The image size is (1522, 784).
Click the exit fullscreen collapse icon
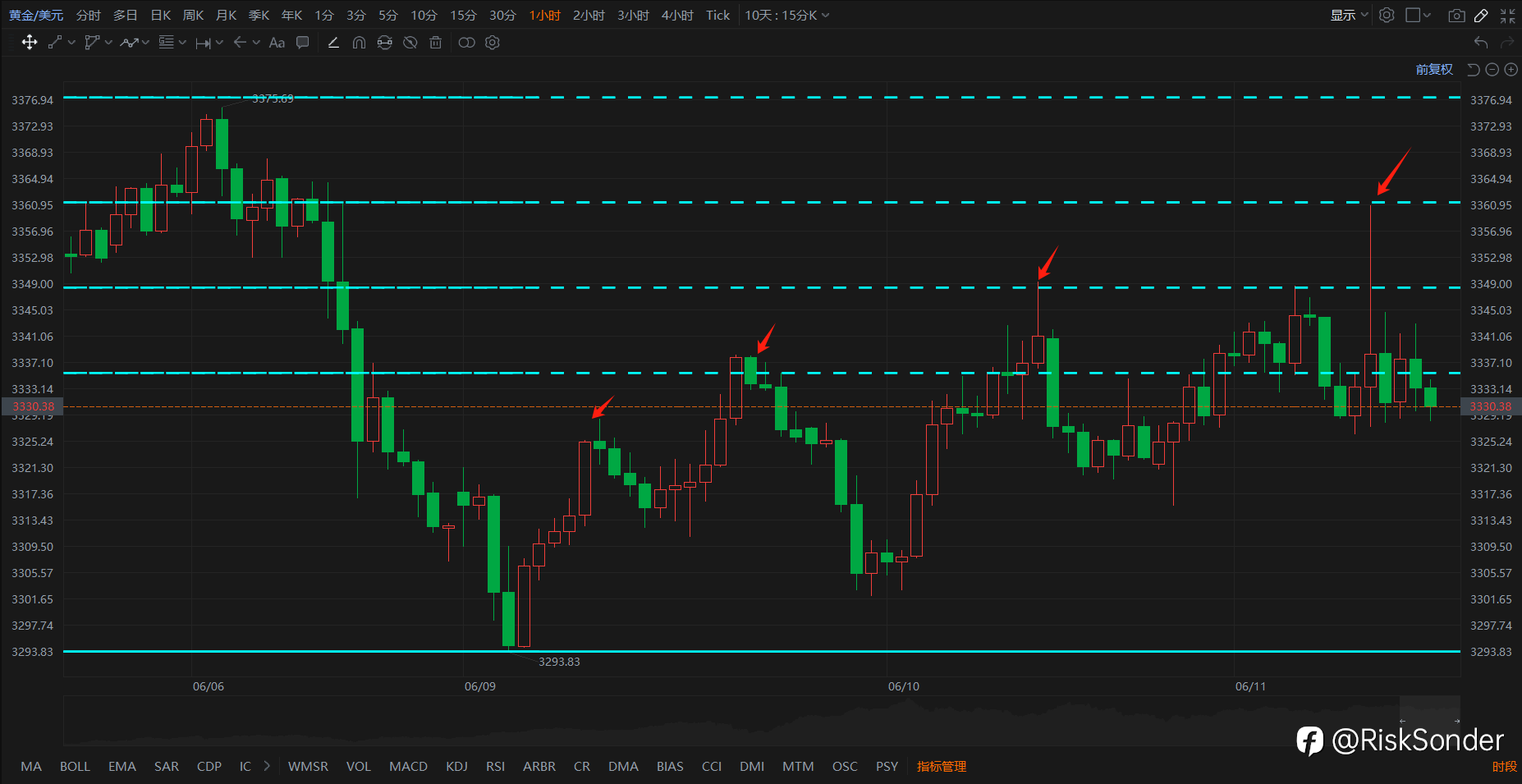pyautogui.click(x=1508, y=15)
